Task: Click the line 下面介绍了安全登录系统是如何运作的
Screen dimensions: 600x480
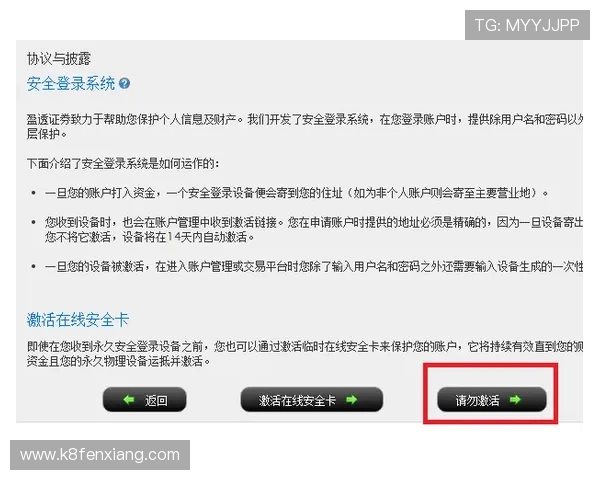Action: pyautogui.click(x=123, y=164)
